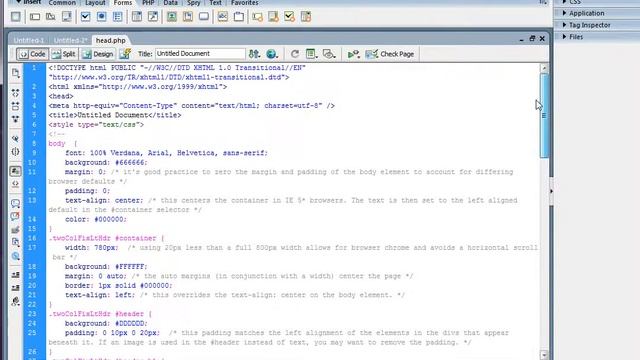Open the Layout insert category tab
The image size is (640, 360).
pos(95,3)
